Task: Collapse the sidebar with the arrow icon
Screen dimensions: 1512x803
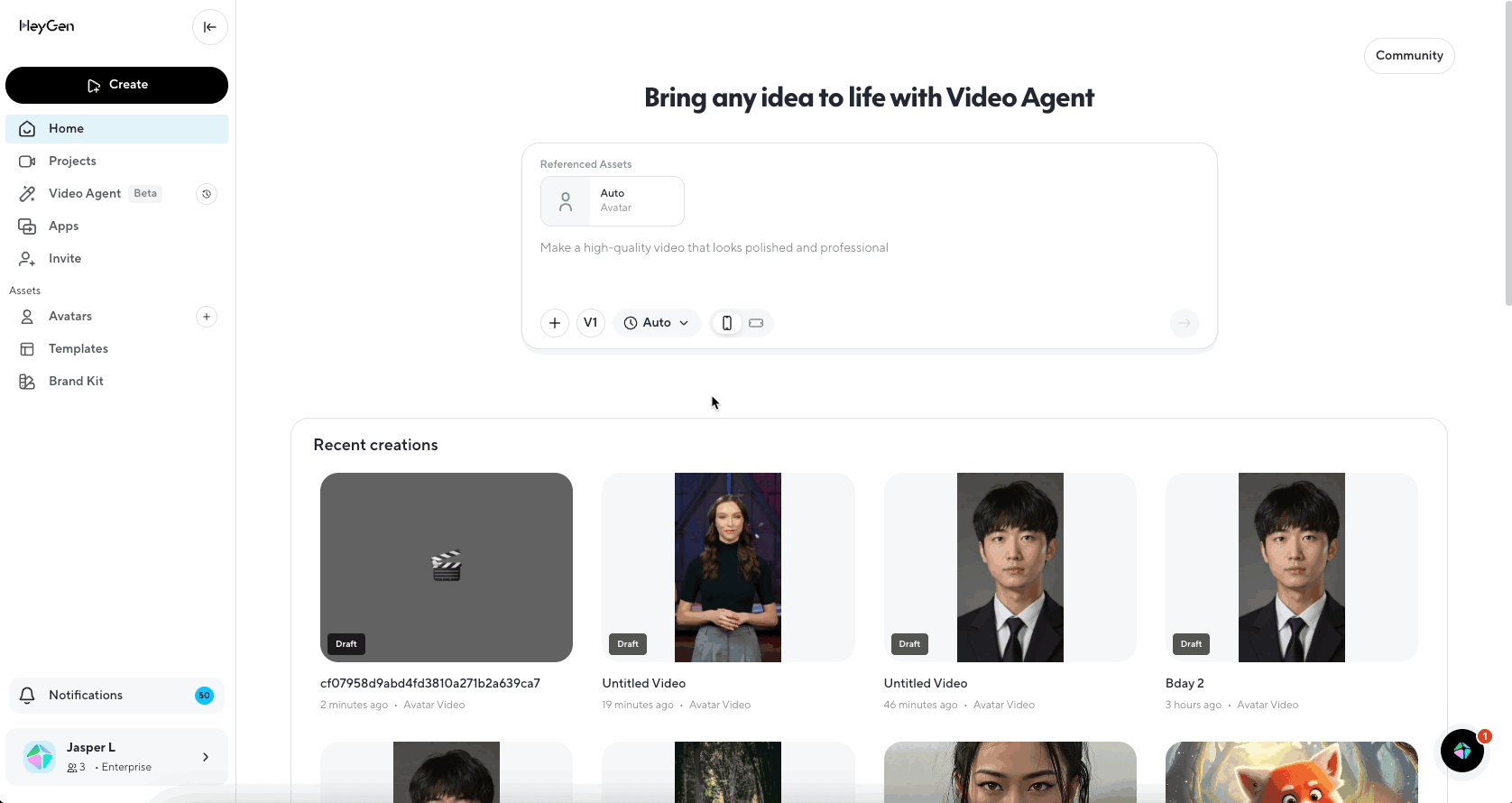Action: (x=209, y=27)
